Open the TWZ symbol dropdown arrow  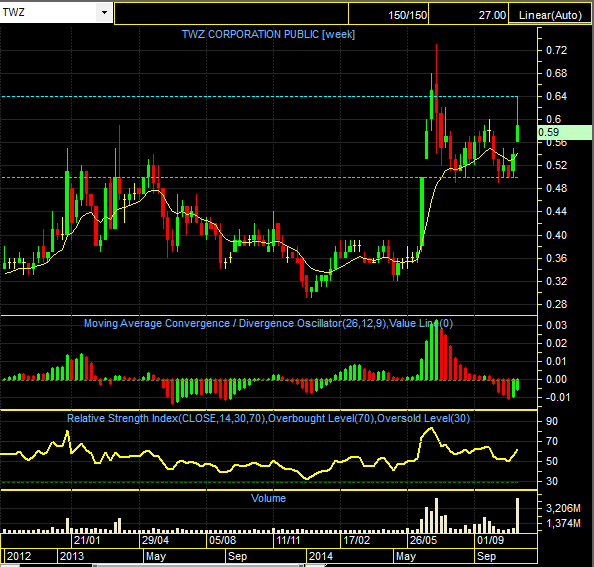(x=104, y=12)
